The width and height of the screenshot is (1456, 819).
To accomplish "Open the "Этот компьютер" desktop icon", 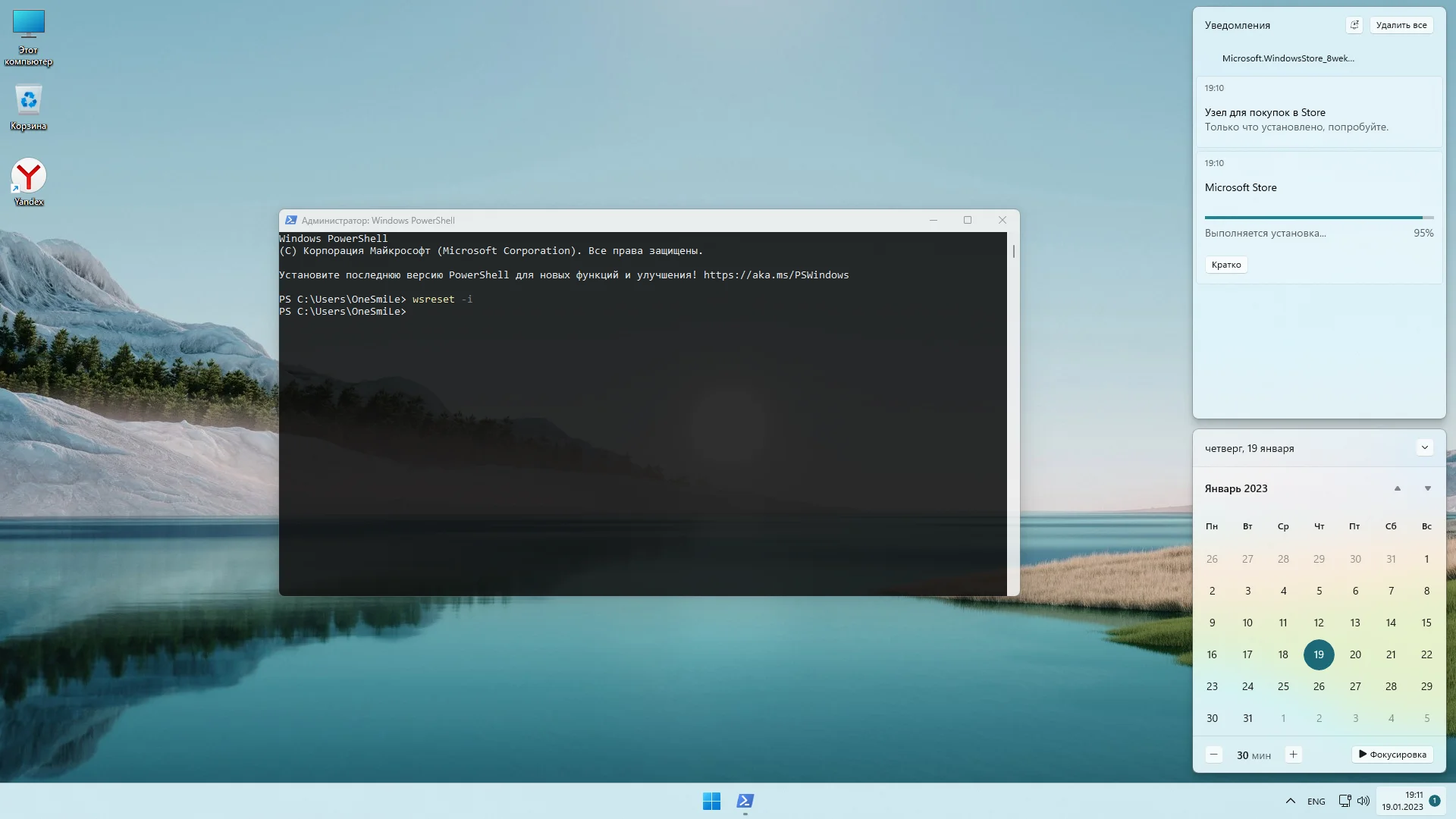I will 29,27.
